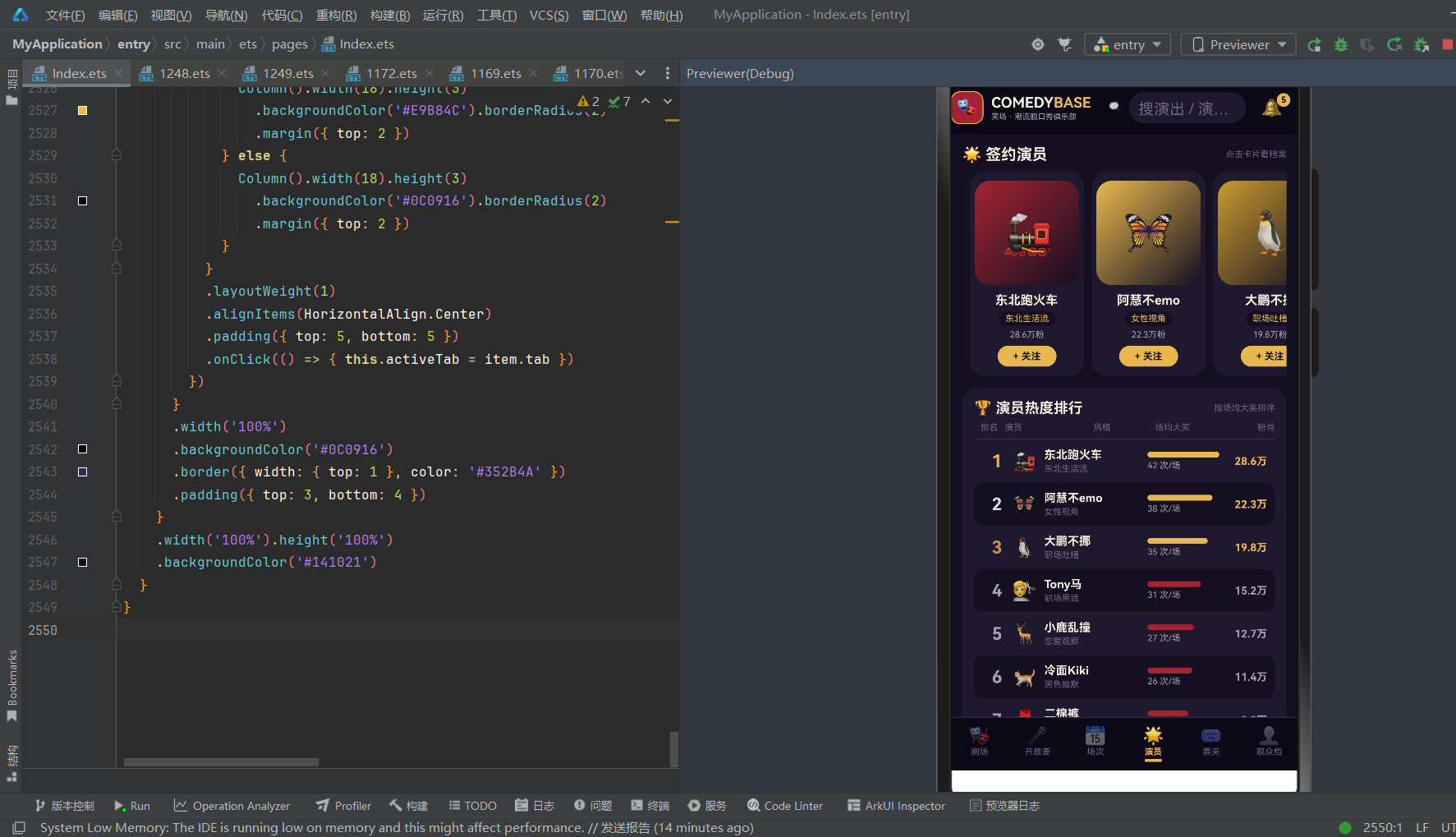Click the editor's horizontal scrollbar
The height and width of the screenshot is (837, 1456).
coord(221,762)
